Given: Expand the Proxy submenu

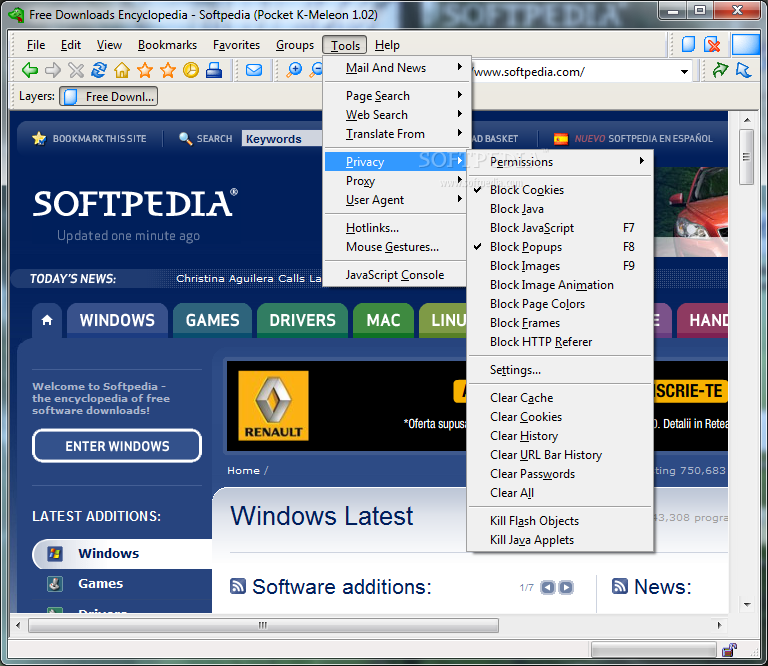Looking at the screenshot, I should click(x=395, y=181).
